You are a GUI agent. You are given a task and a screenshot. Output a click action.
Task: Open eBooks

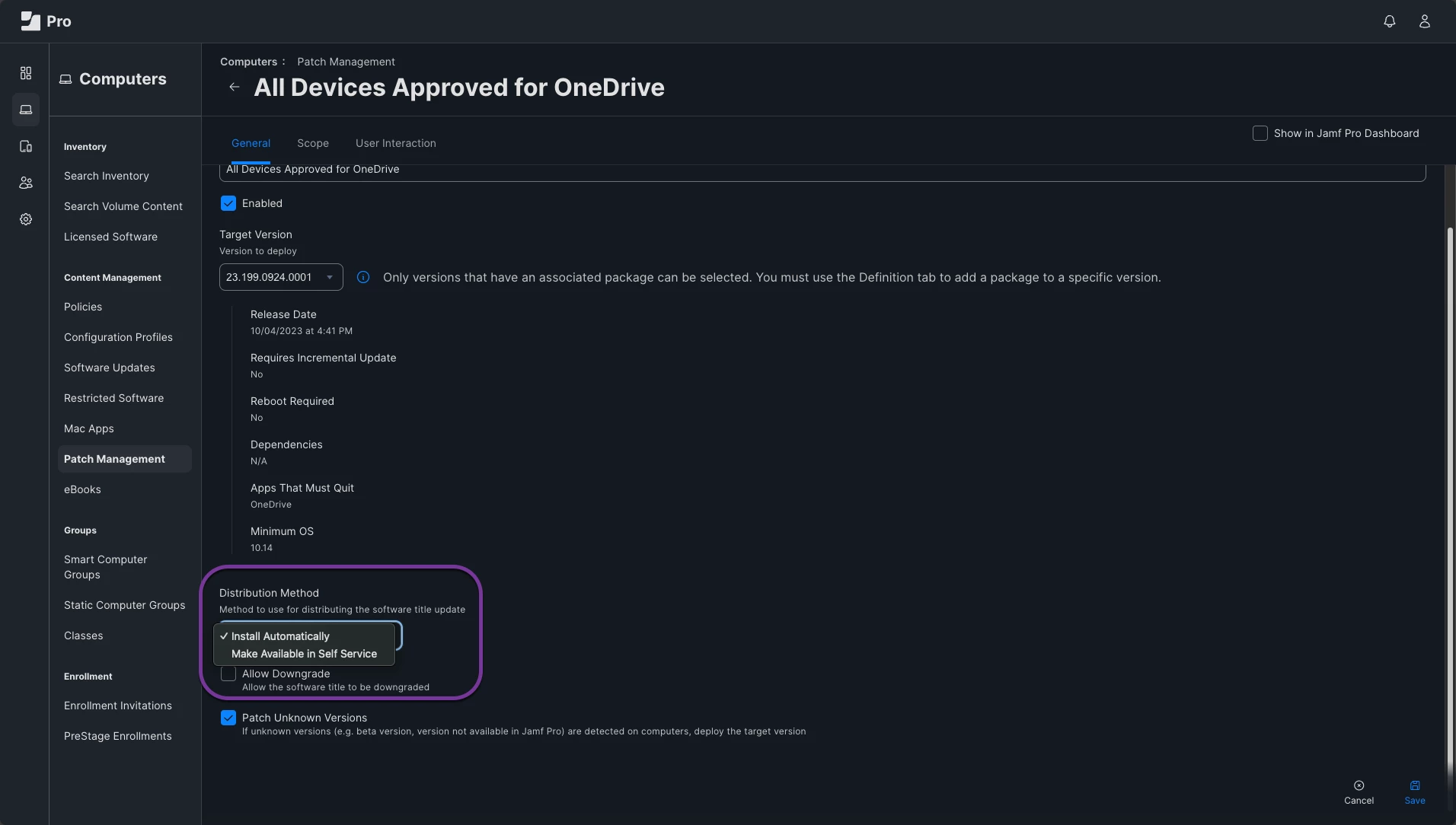(x=82, y=489)
